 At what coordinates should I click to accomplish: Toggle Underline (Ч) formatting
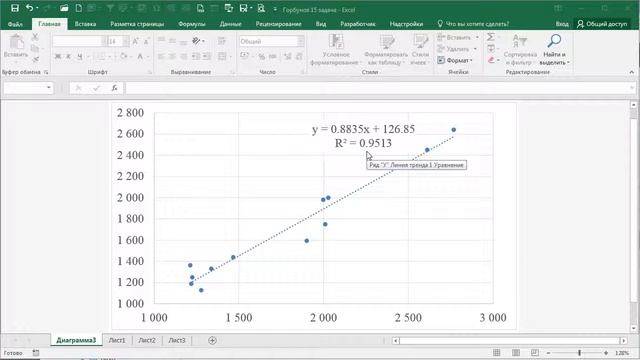[80, 56]
